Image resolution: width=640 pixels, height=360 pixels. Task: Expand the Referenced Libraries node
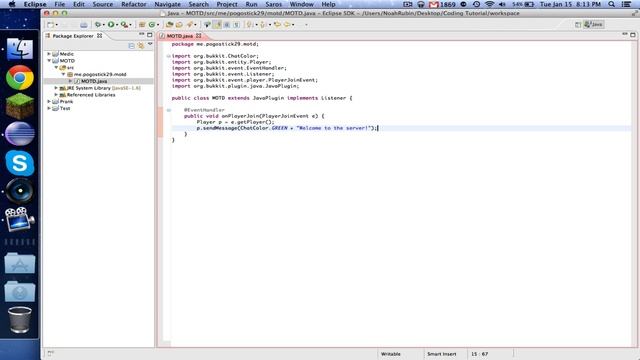56,95
